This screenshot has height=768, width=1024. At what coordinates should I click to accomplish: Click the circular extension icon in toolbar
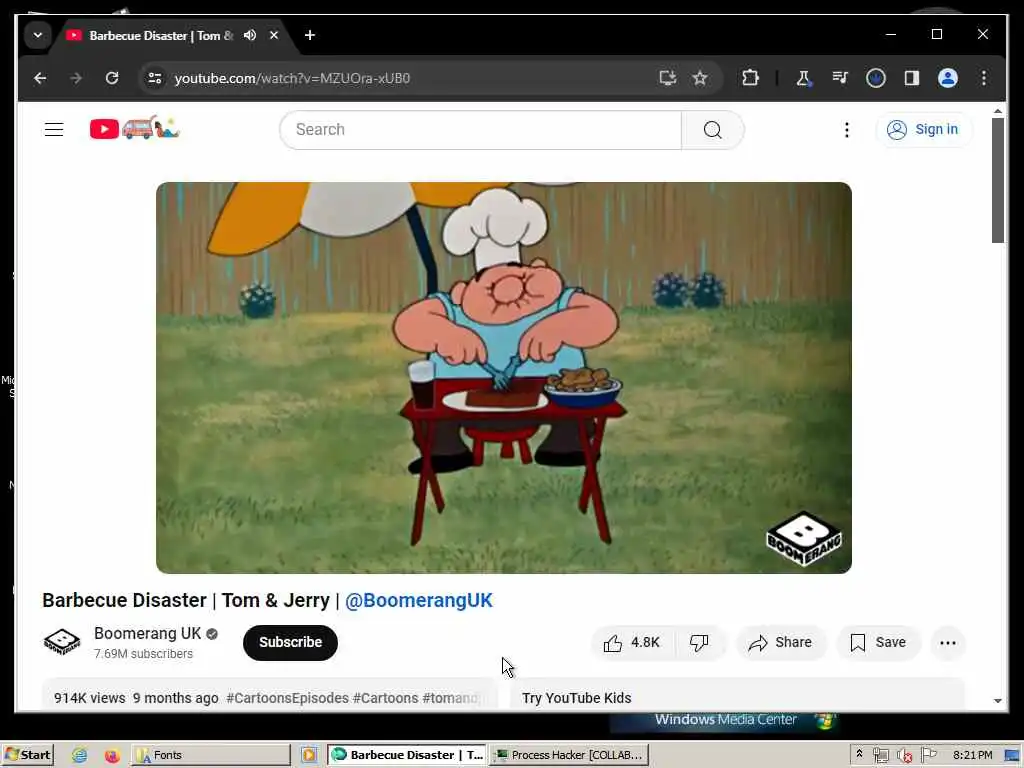(x=876, y=78)
